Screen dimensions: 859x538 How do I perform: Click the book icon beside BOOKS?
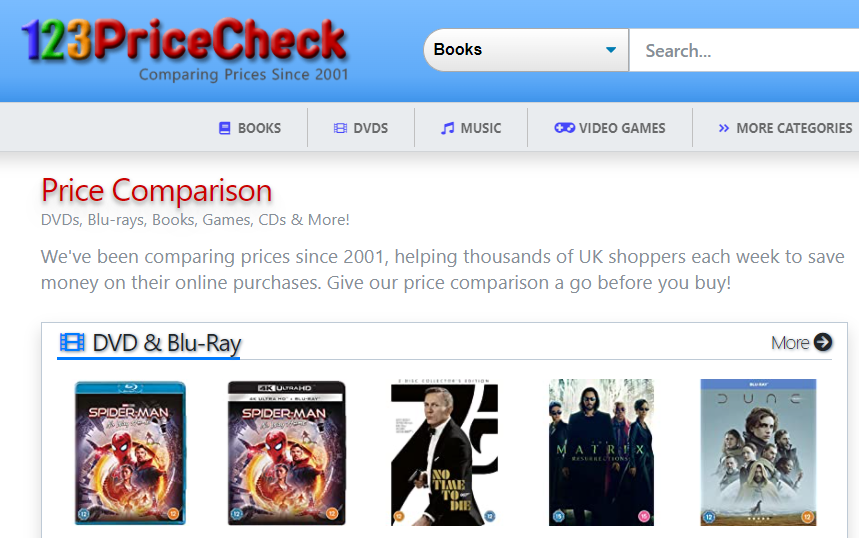click(x=225, y=128)
